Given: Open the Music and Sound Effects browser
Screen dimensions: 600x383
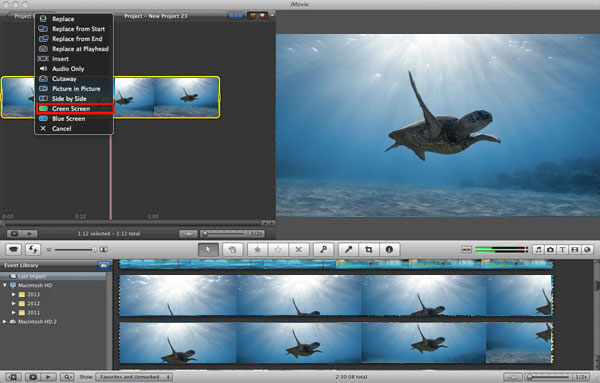Looking at the screenshot, I should pyautogui.click(x=538, y=249).
